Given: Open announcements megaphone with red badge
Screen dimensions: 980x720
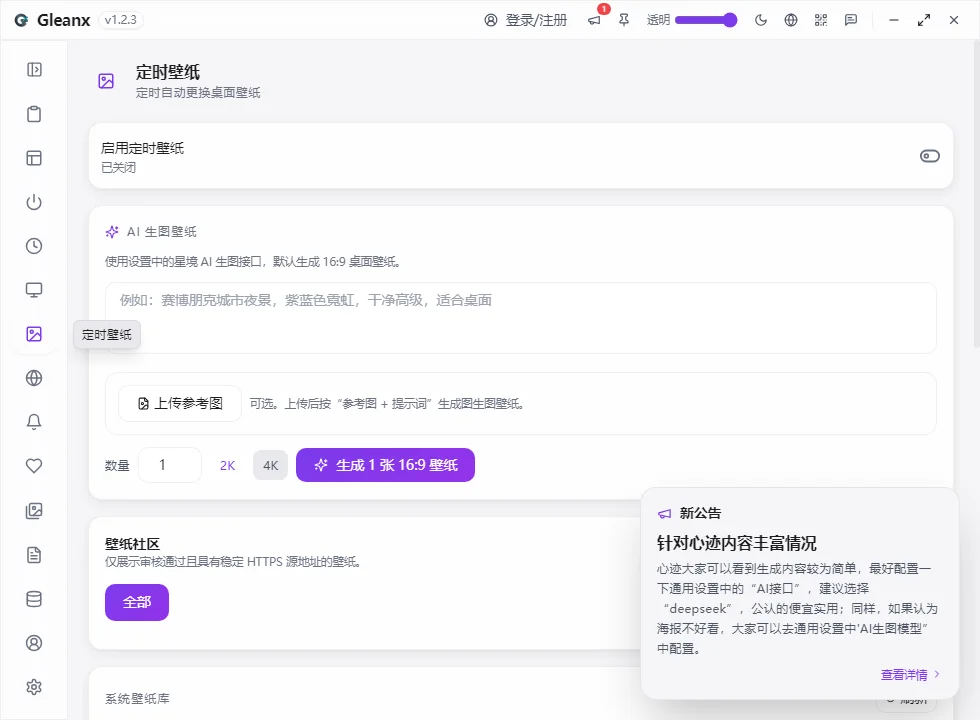Looking at the screenshot, I should tap(594, 20).
